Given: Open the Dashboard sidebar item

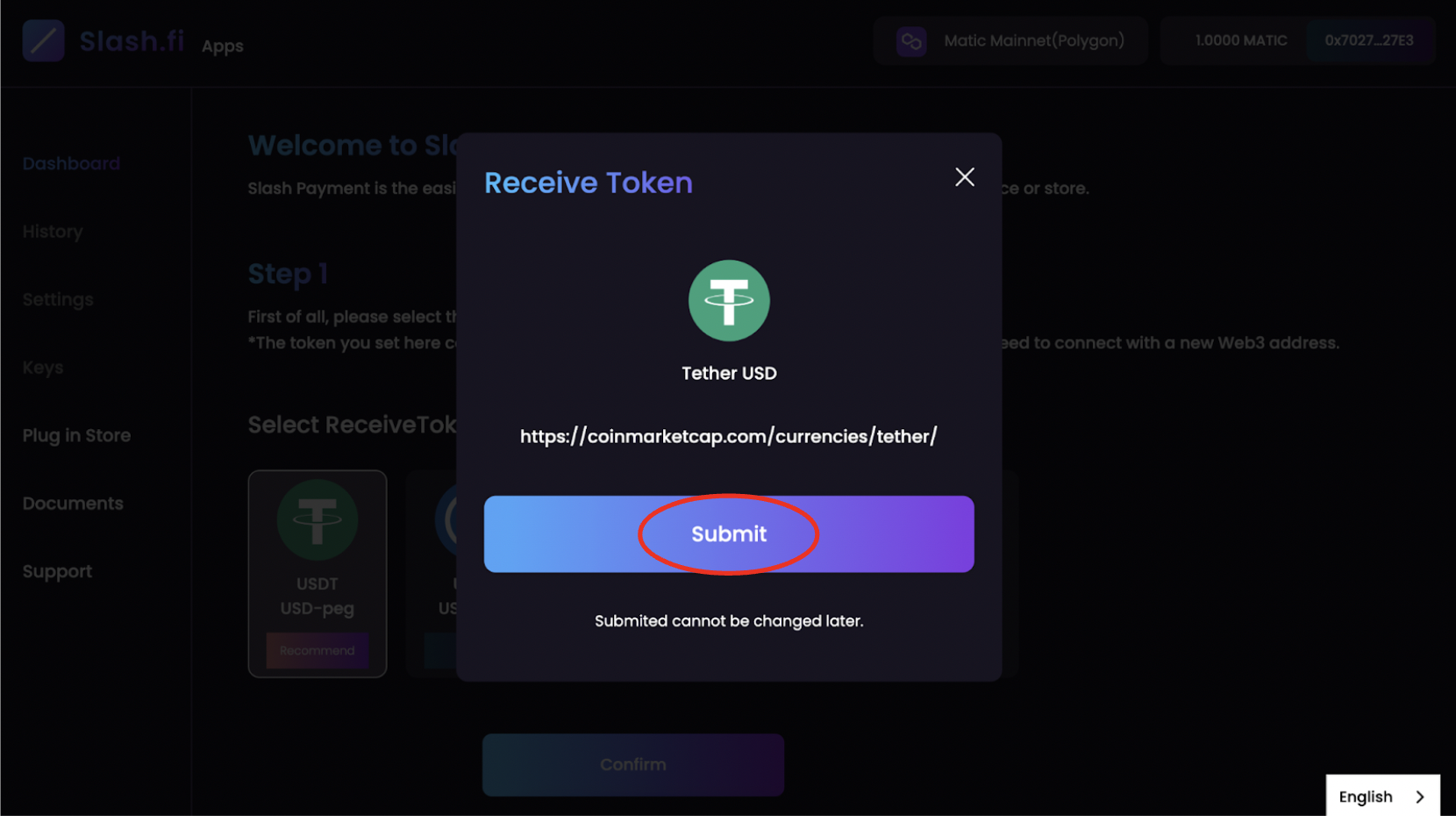Looking at the screenshot, I should (71, 164).
